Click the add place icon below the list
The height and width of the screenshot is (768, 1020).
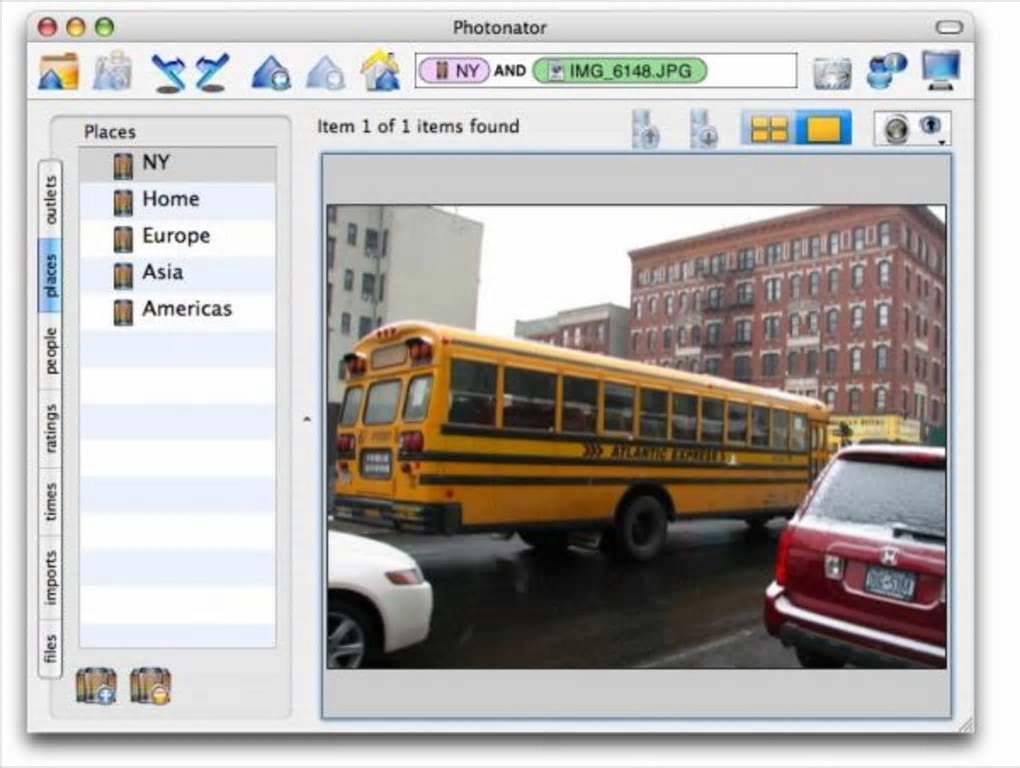(96, 686)
